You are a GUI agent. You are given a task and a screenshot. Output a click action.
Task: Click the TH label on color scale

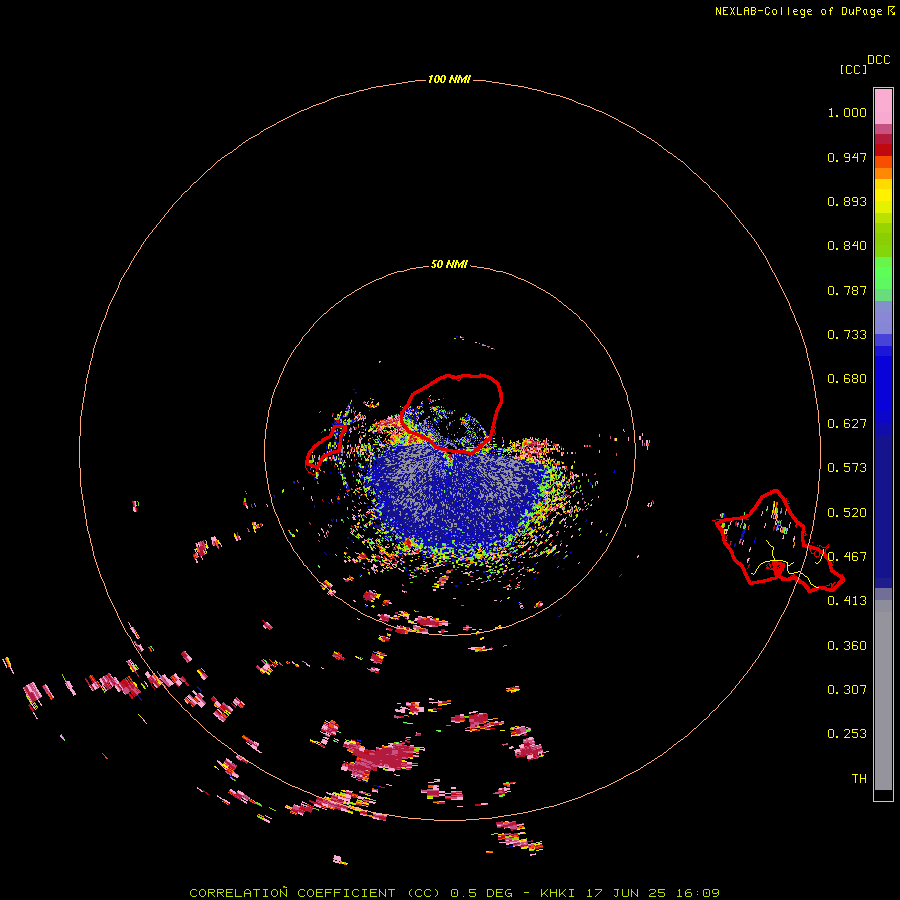(859, 779)
